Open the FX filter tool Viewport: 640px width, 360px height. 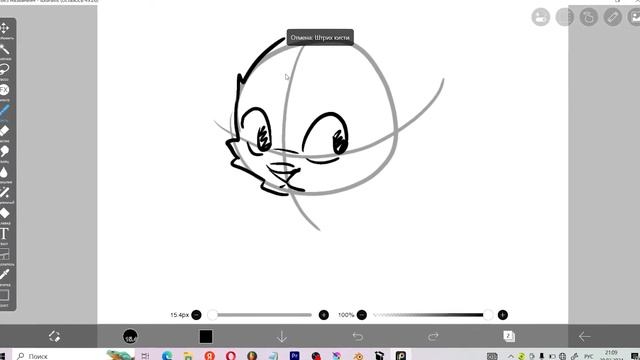(4, 90)
